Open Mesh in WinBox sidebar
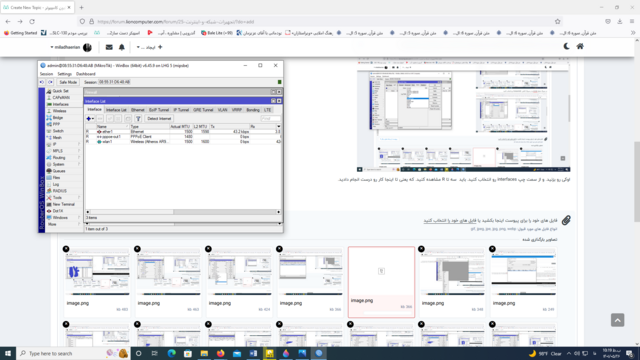The image size is (640, 360). (57, 138)
